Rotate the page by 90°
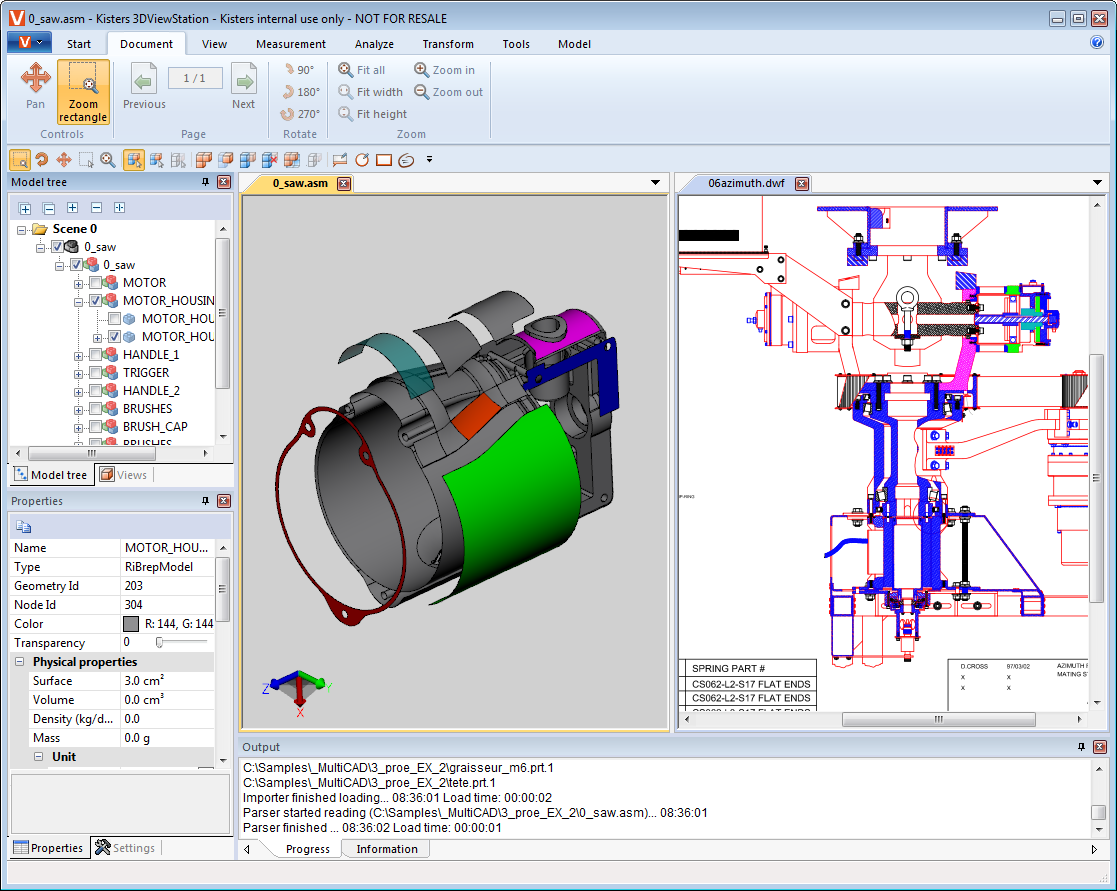Screen dimensions: 1117x891 click(298, 70)
